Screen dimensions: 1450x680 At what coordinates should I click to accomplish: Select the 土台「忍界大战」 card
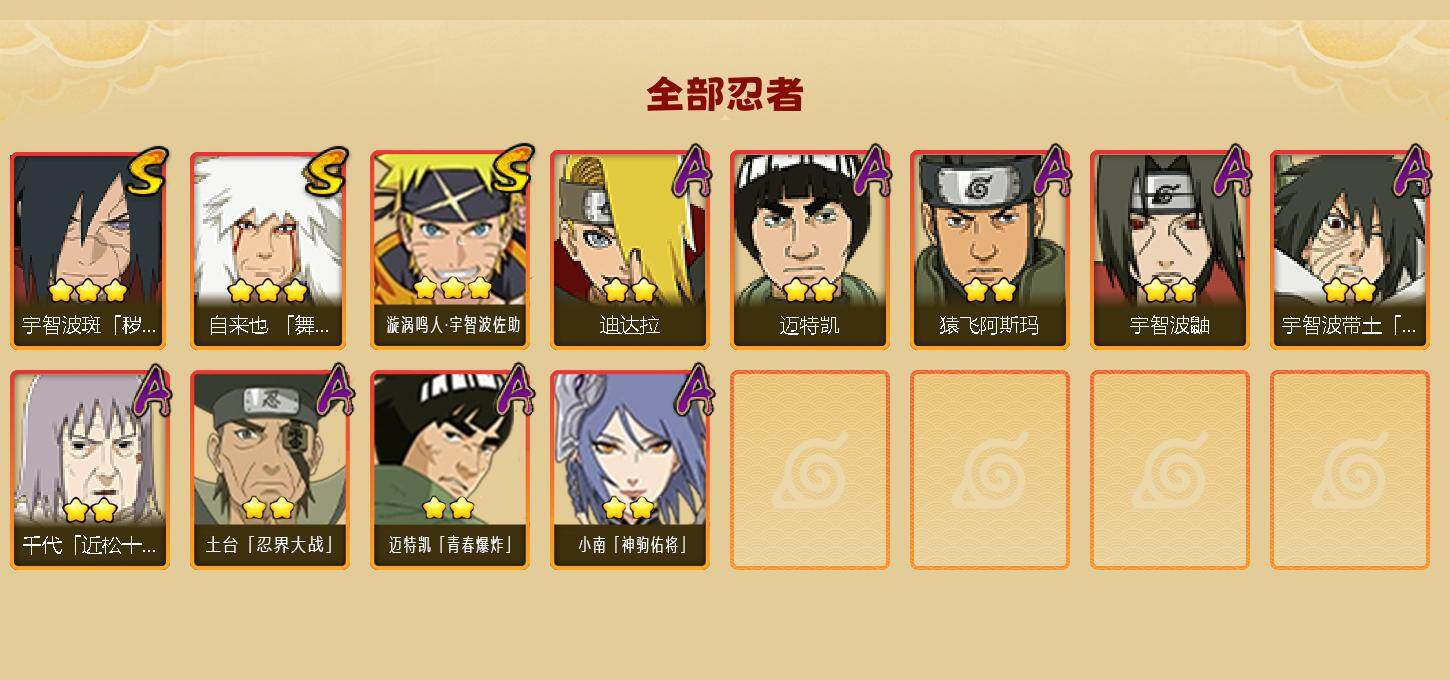[x=270, y=470]
